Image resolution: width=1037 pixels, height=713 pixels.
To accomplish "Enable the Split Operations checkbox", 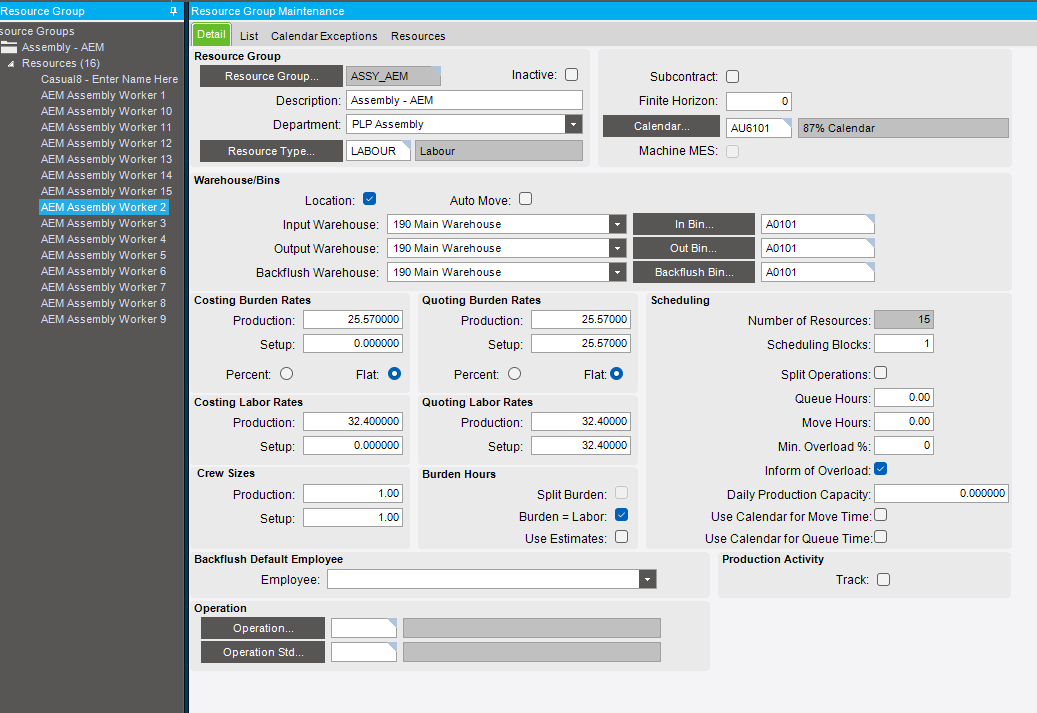I will 880,373.
